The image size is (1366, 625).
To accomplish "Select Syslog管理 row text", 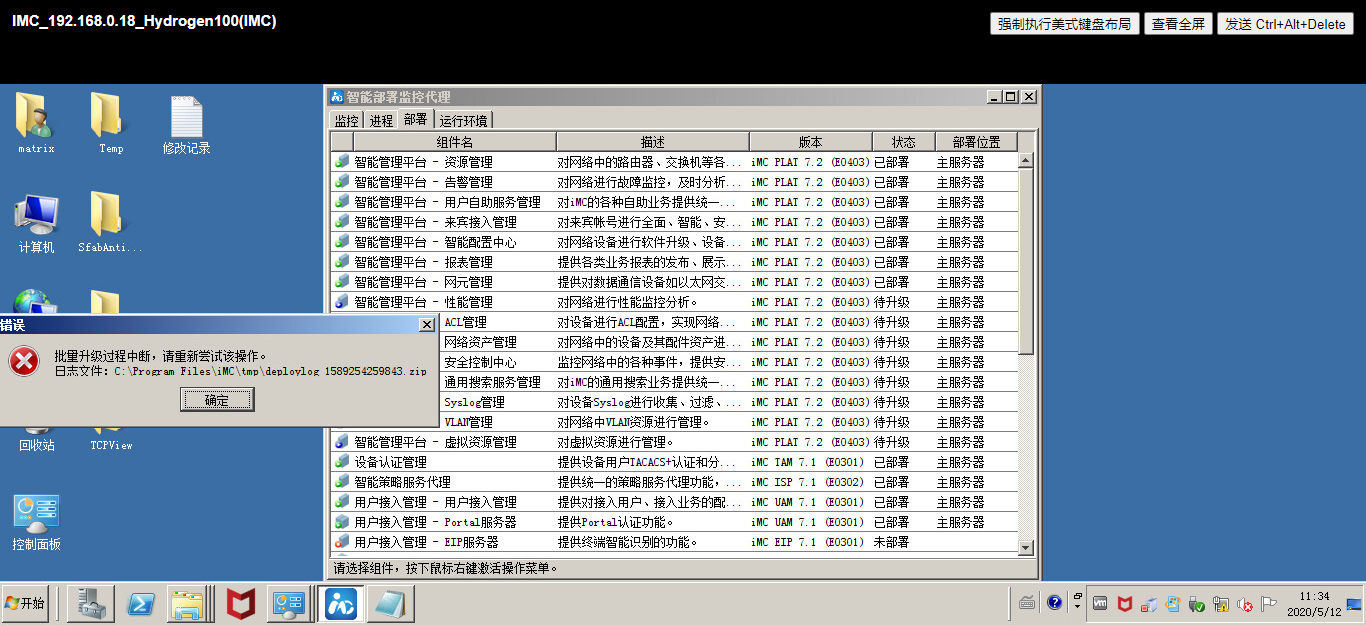I will (x=474, y=402).
